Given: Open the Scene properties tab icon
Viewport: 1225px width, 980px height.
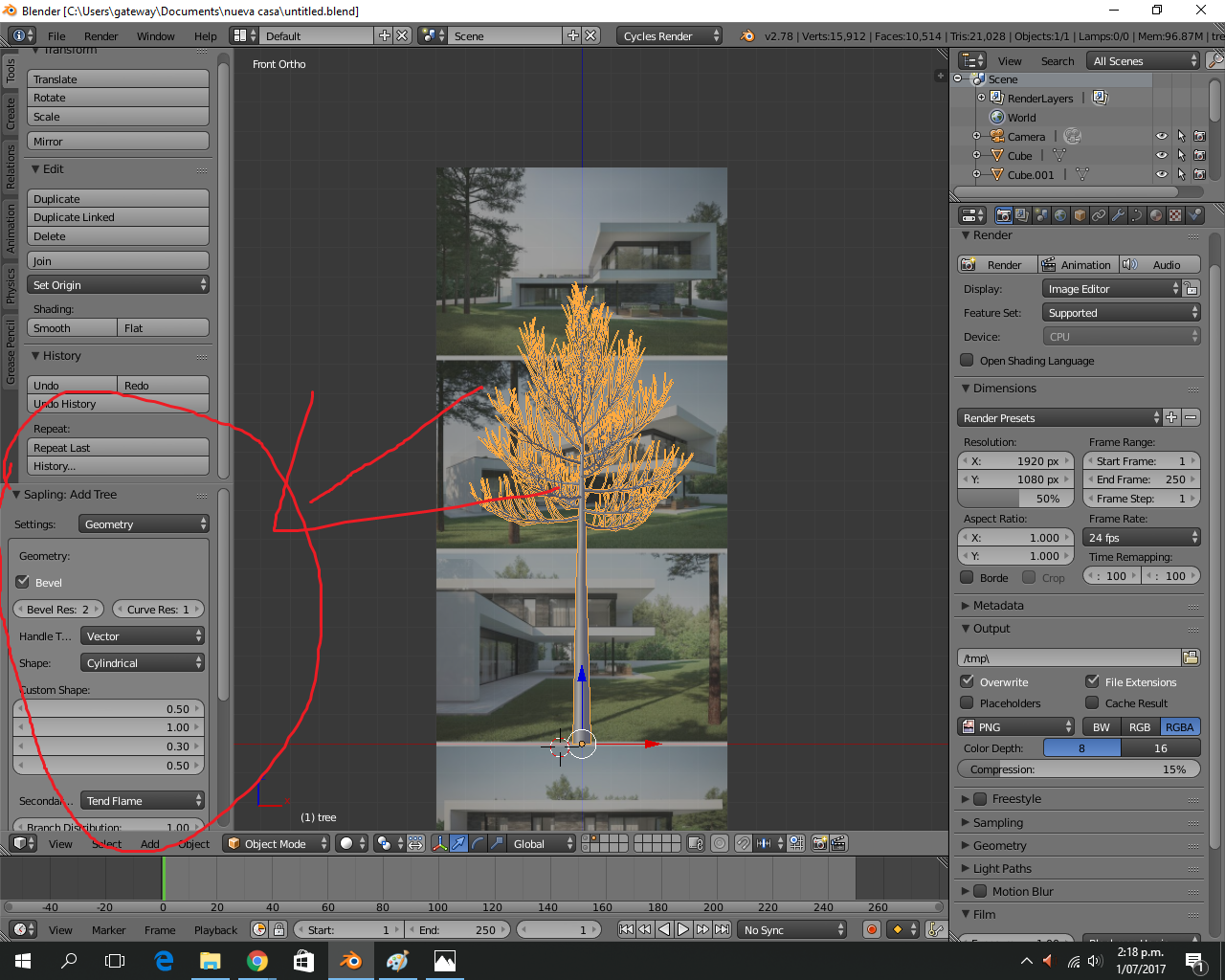Looking at the screenshot, I should pyautogui.click(x=1041, y=215).
